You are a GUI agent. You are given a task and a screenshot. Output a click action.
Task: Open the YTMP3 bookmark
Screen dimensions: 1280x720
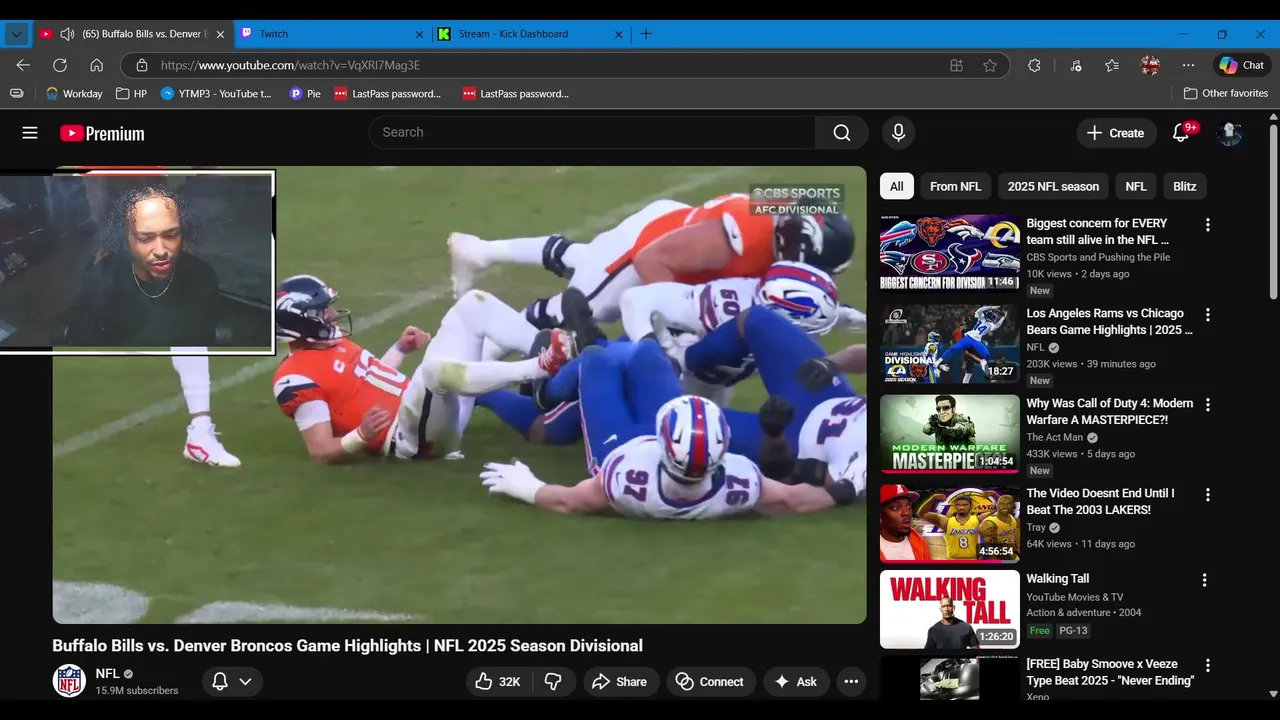[x=216, y=93]
